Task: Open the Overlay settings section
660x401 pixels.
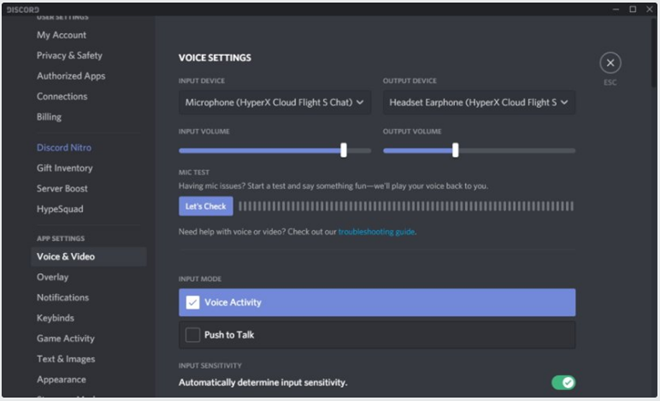Action: (x=53, y=277)
